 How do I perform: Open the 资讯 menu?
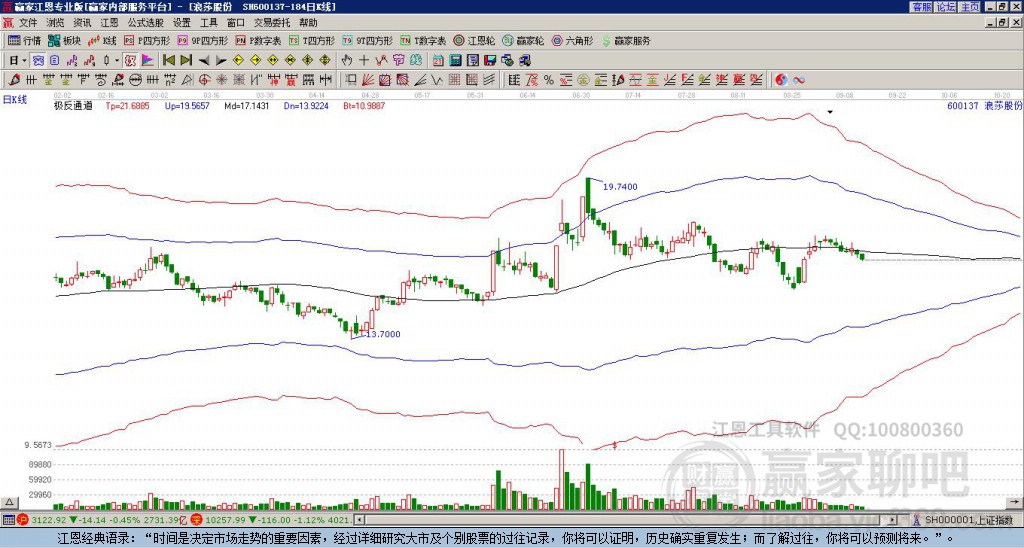(x=82, y=23)
